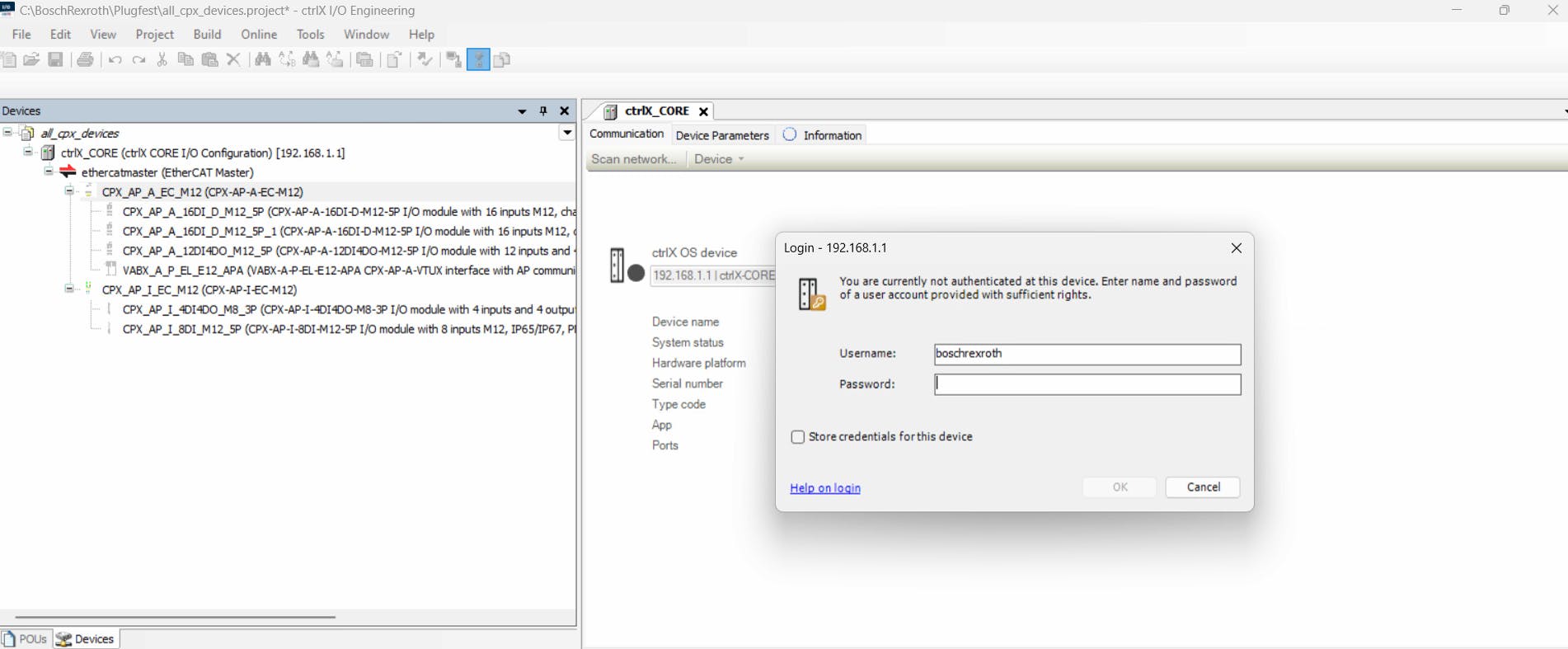Click the page-with-arrow toolbar icon

[x=395, y=59]
